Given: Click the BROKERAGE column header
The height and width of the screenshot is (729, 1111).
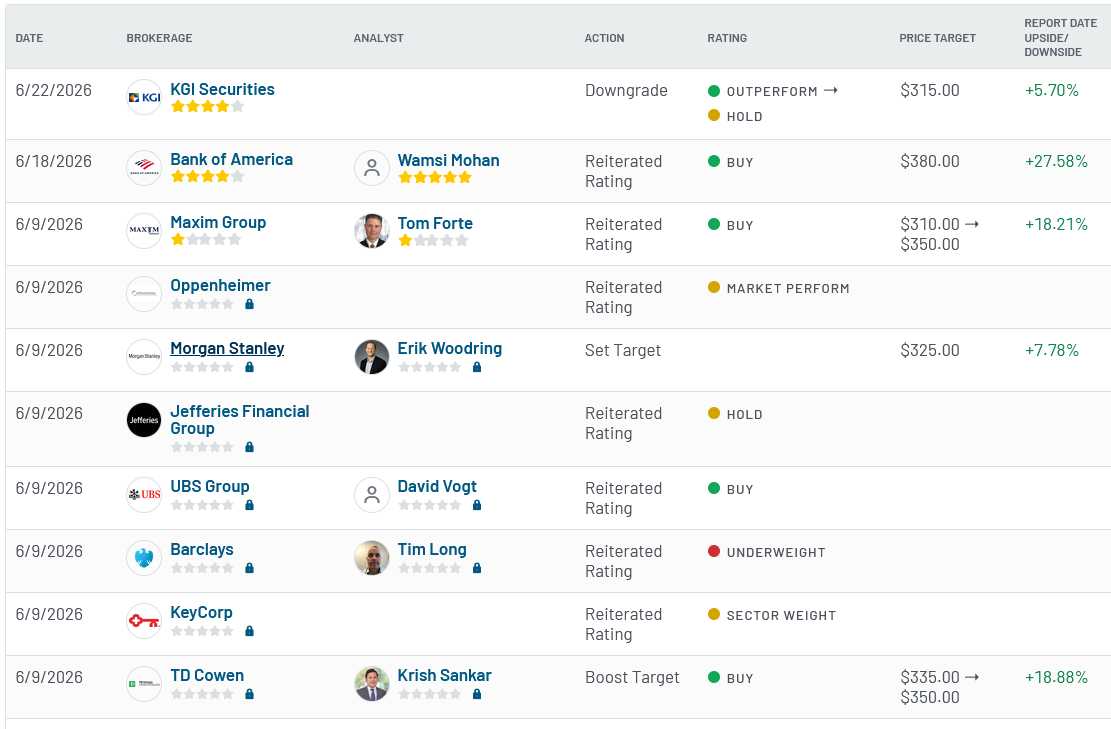Looking at the screenshot, I should 159,38.
